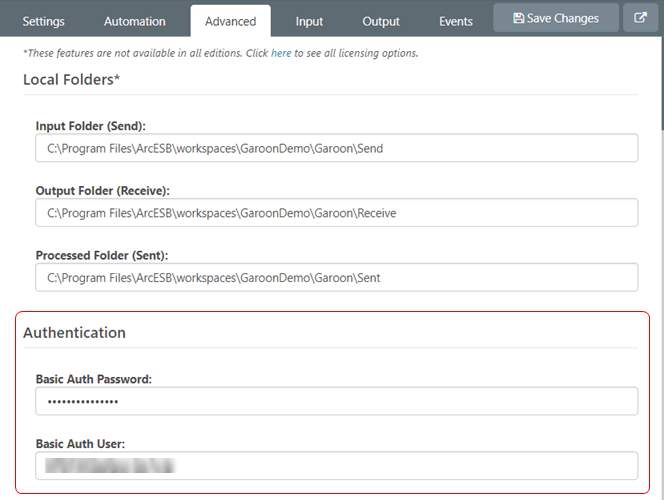Open the Automation tab
The height and width of the screenshot is (500, 664).
pos(135,21)
